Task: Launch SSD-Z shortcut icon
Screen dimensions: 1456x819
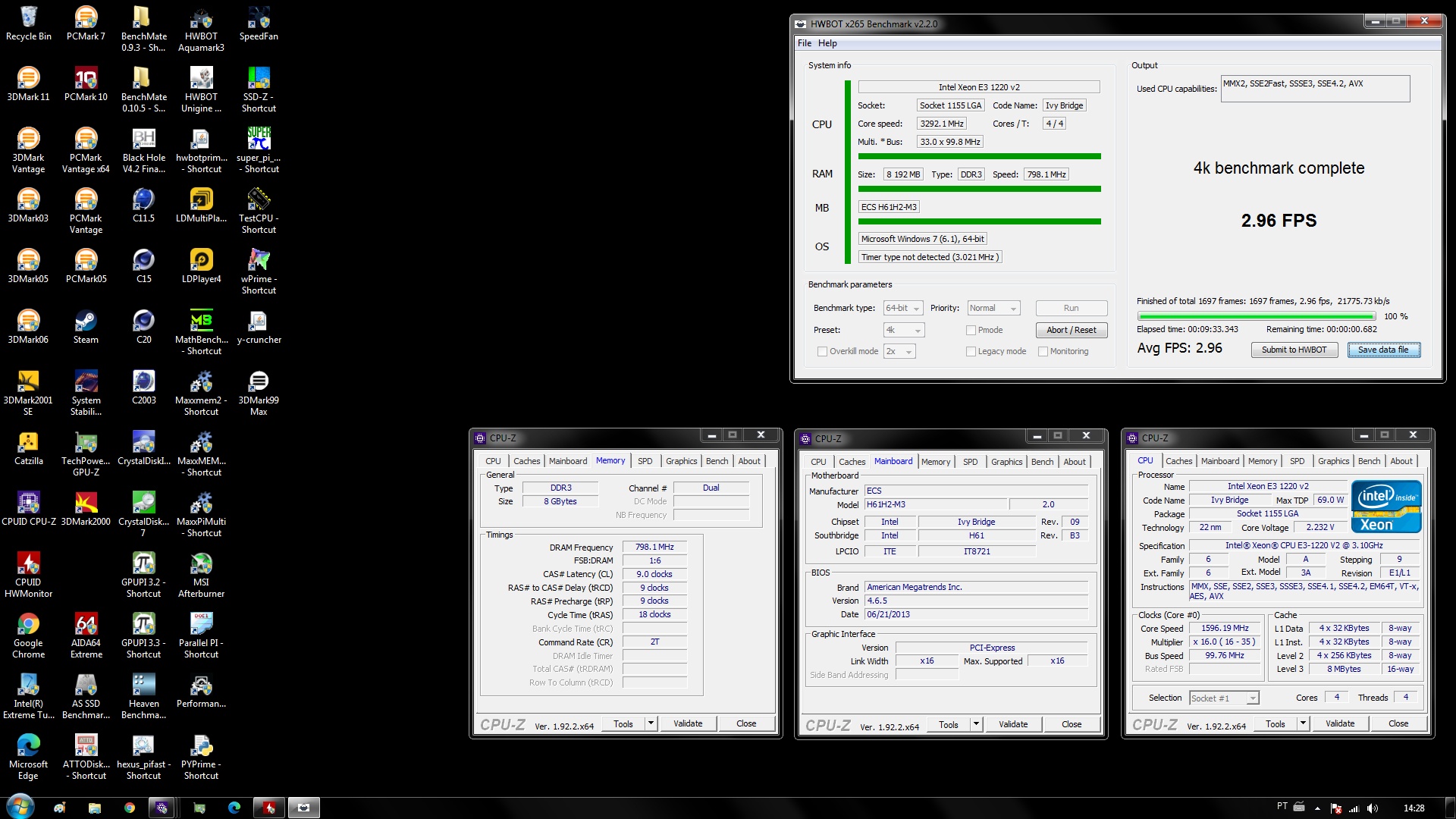Action: pyautogui.click(x=259, y=89)
